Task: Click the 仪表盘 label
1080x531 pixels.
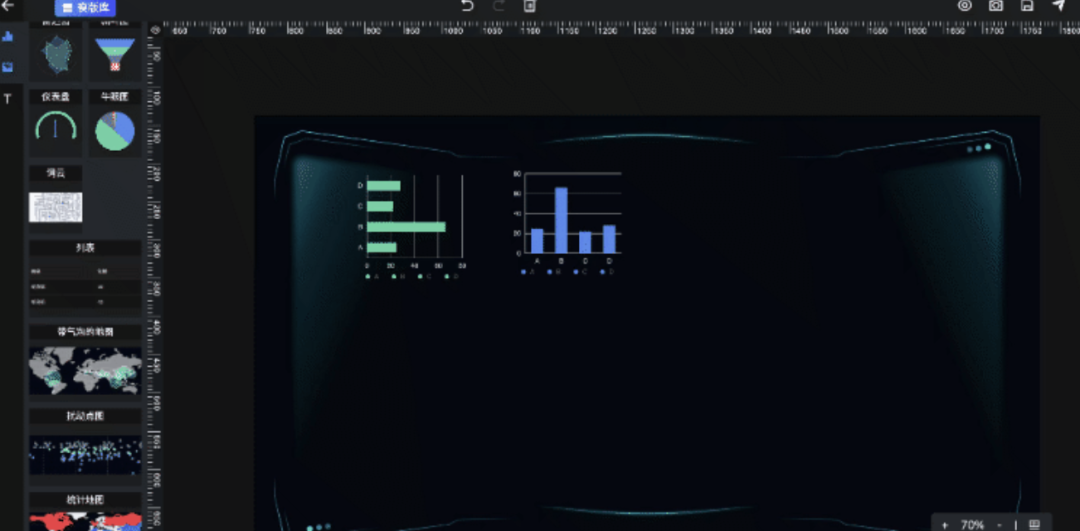Action: (55, 97)
